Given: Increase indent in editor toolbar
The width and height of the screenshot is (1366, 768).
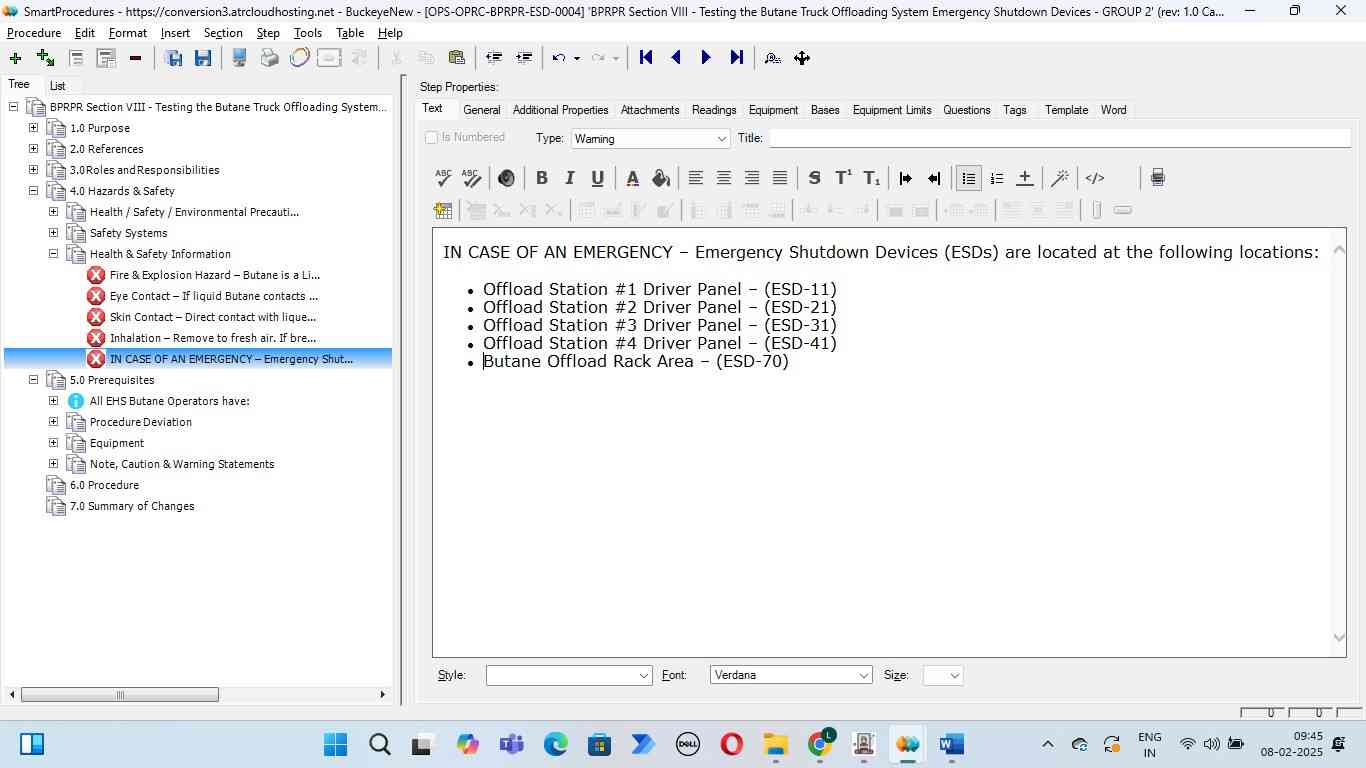Looking at the screenshot, I should (x=906, y=178).
